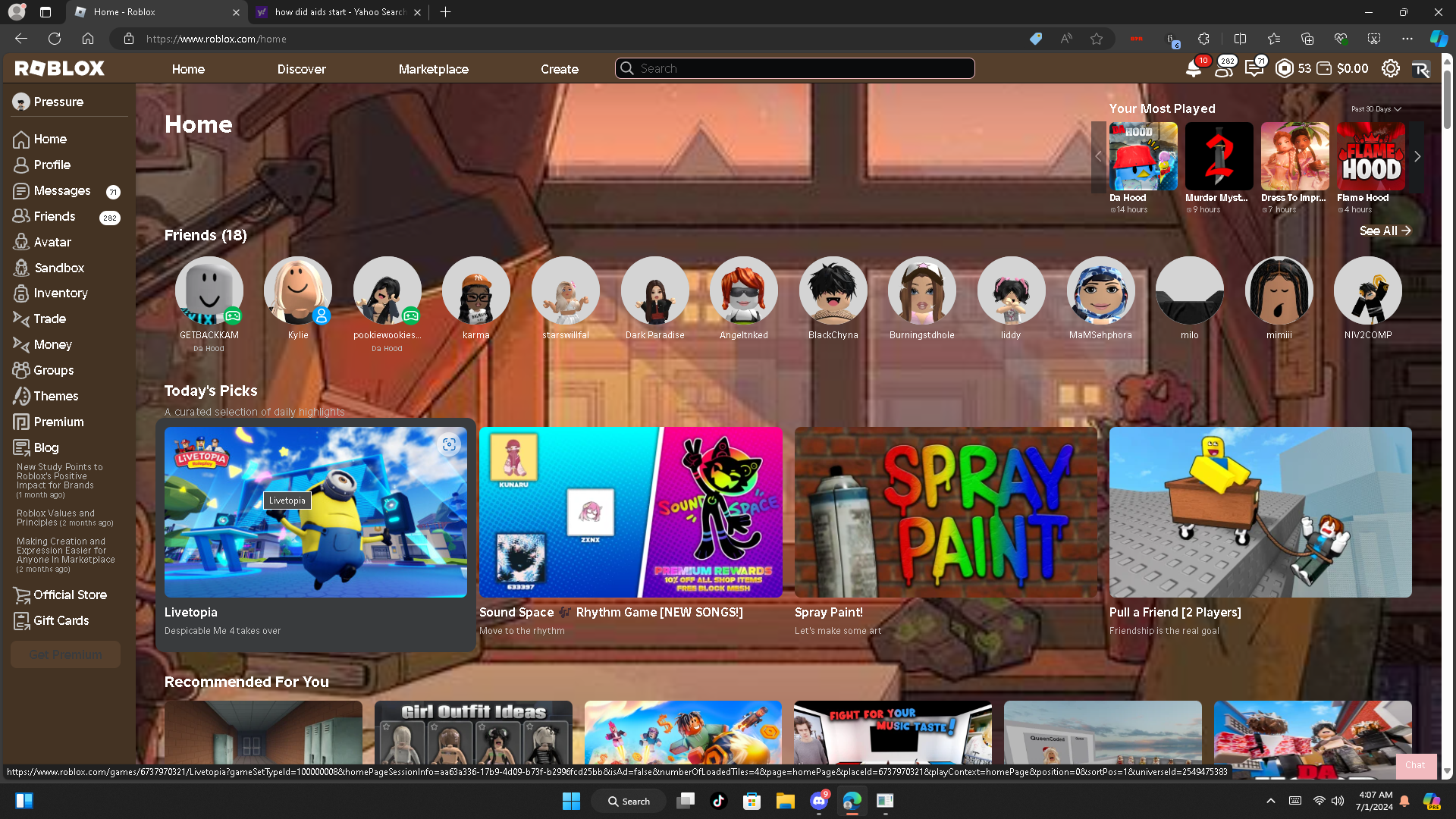Go back in the browser

pyautogui.click(x=21, y=39)
